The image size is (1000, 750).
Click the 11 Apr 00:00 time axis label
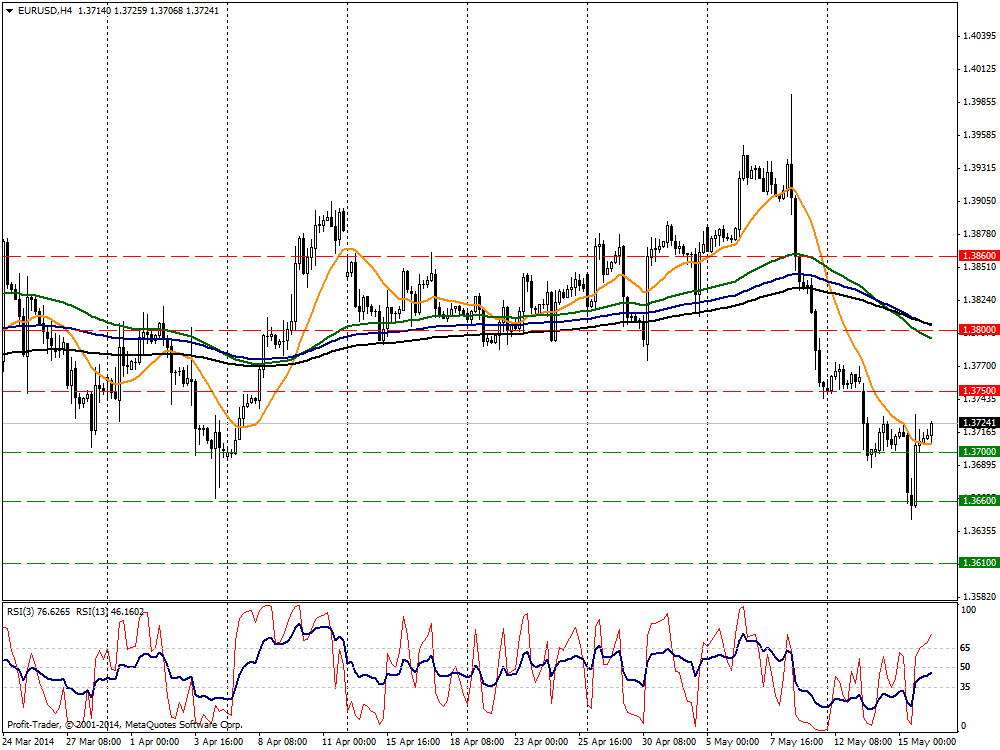(x=349, y=742)
